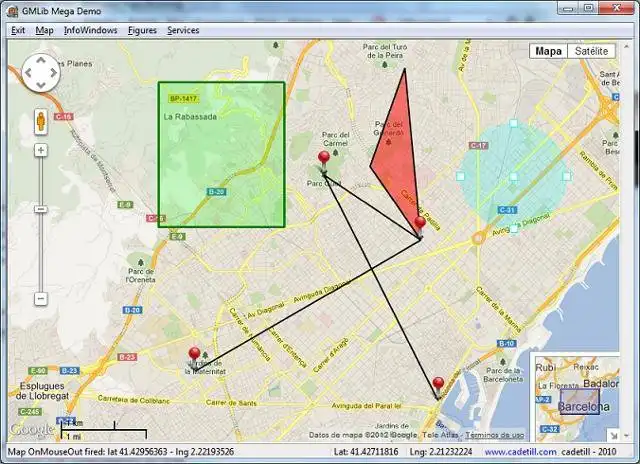The width and height of the screenshot is (640, 464).
Task: Click the Map OnMouseOut fired status message
Action: (x=121, y=452)
